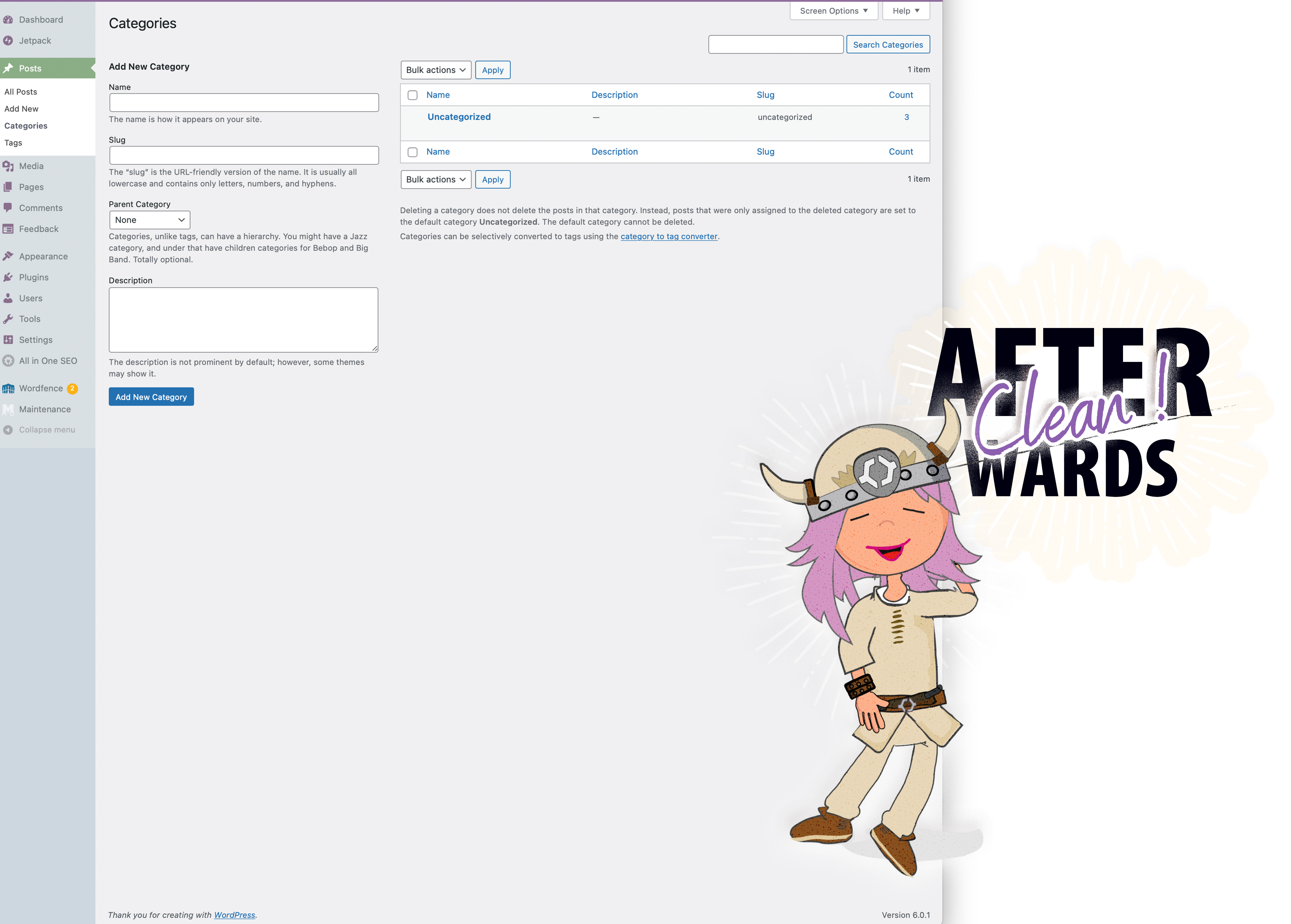Screen dimensions: 1291x924
Task: Sort by footer Name column
Action: tap(438, 151)
